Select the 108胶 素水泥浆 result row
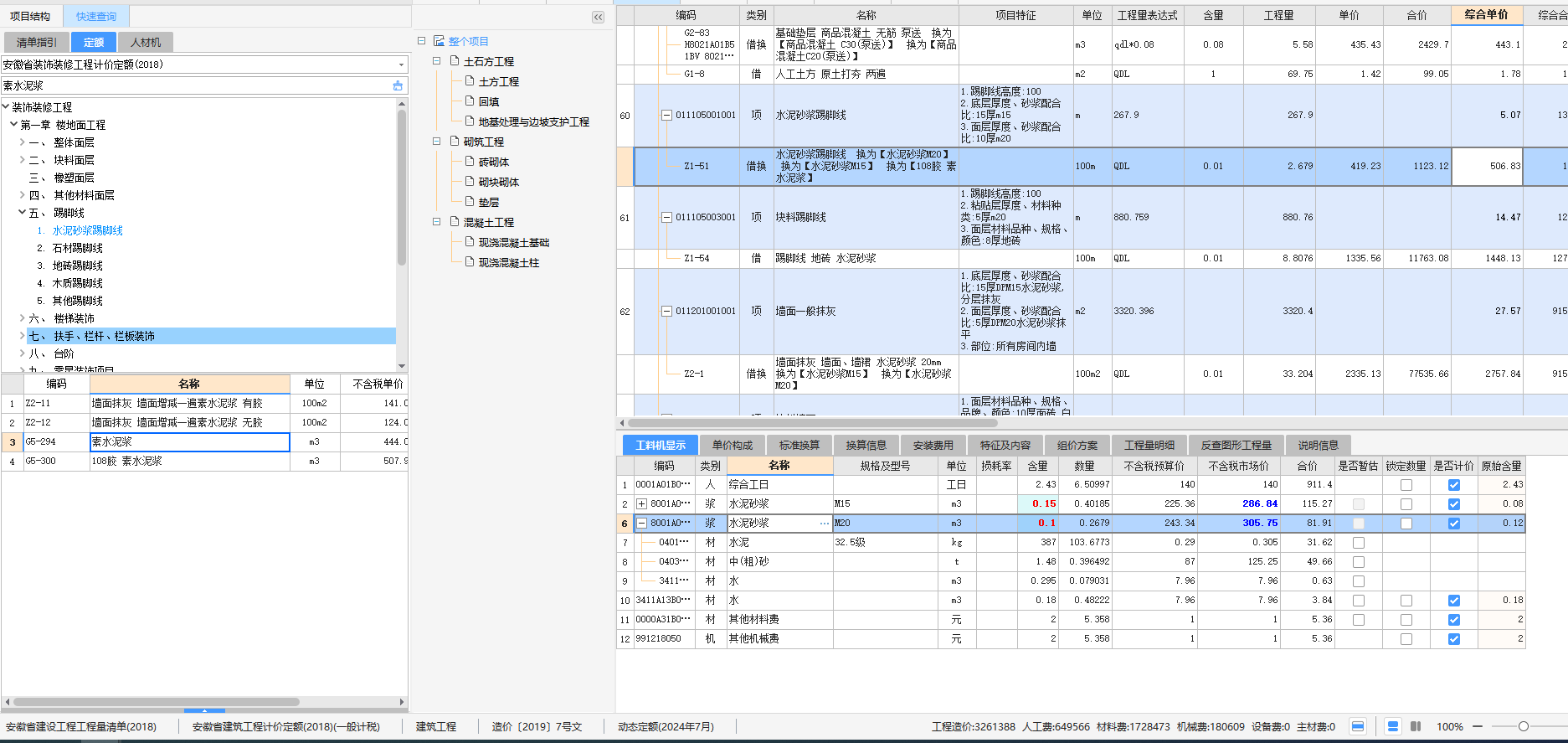The width and height of the screenshot is (1568, 743). pos(204,461)
